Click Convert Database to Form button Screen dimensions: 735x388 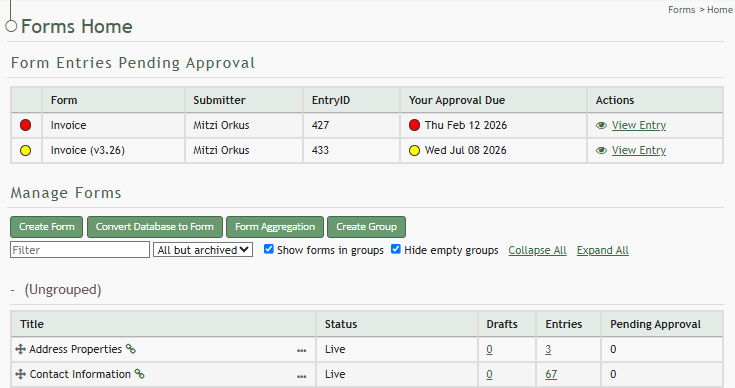point(155,227)
